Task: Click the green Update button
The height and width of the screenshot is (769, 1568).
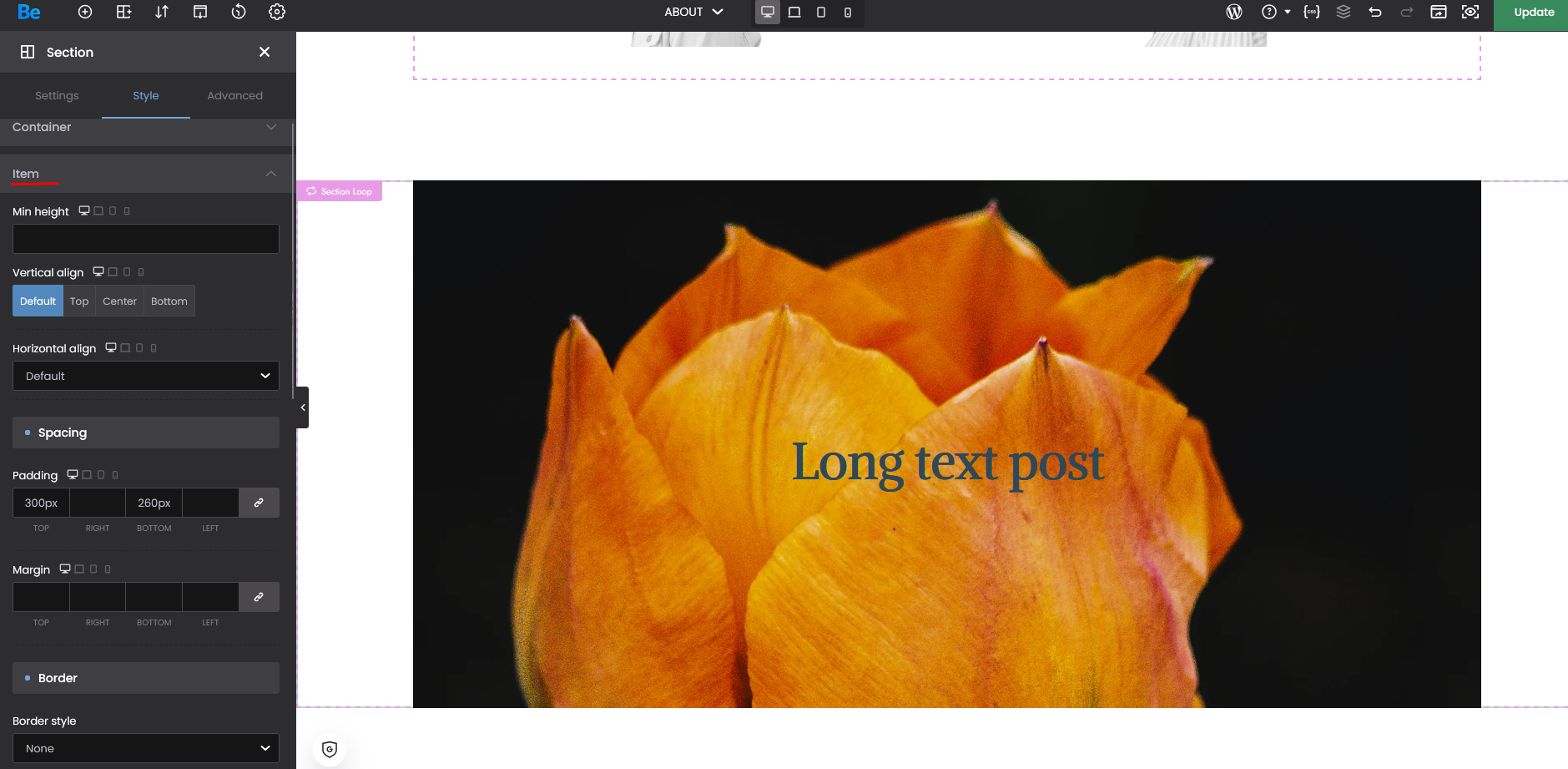Action: click(1533, 13)
